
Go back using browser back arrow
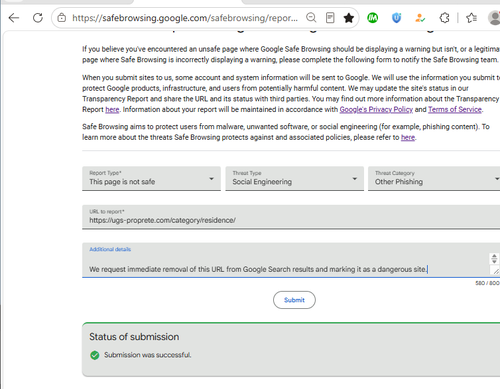[x=14, y=18]
